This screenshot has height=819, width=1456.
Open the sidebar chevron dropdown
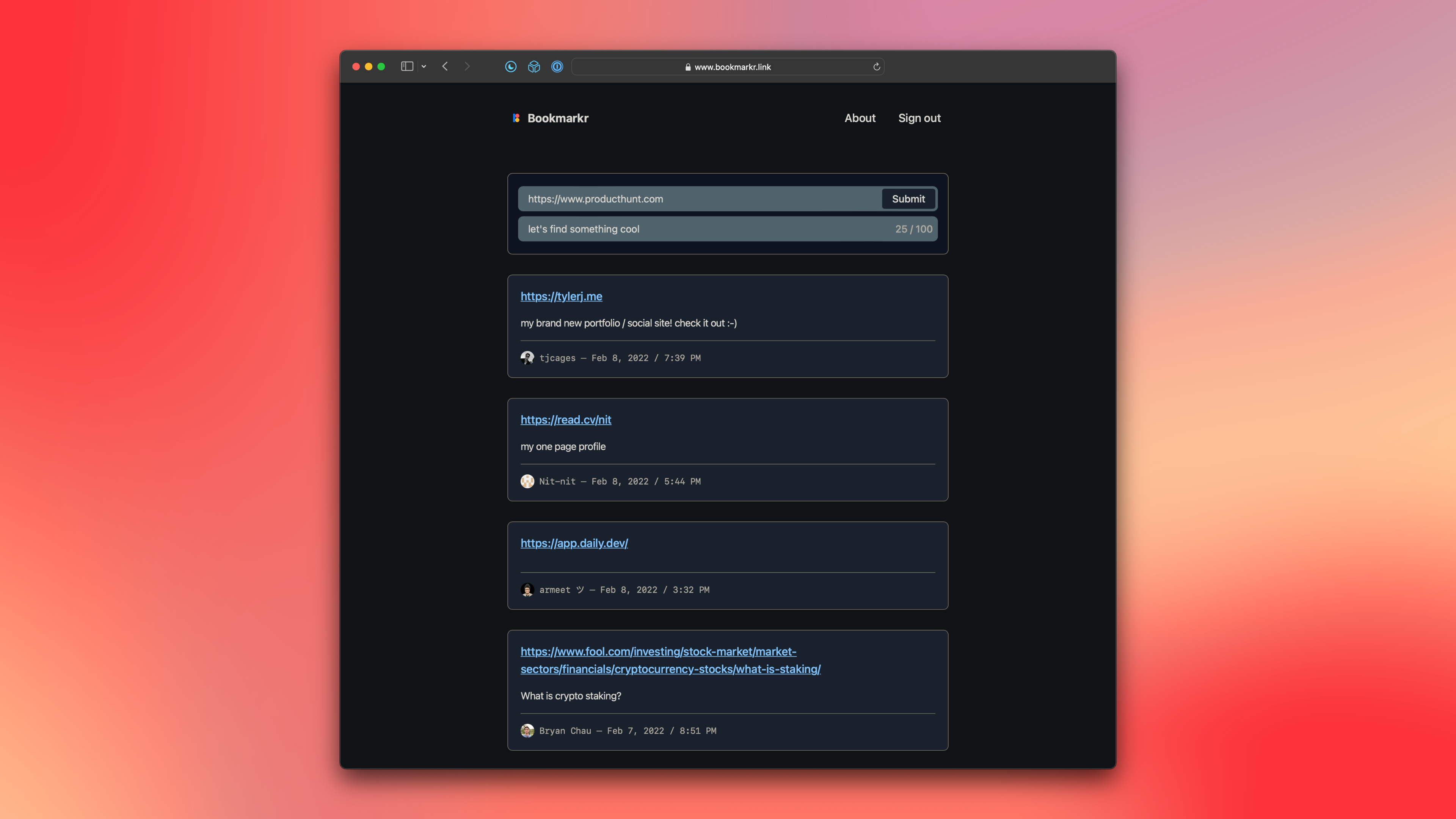424,66
